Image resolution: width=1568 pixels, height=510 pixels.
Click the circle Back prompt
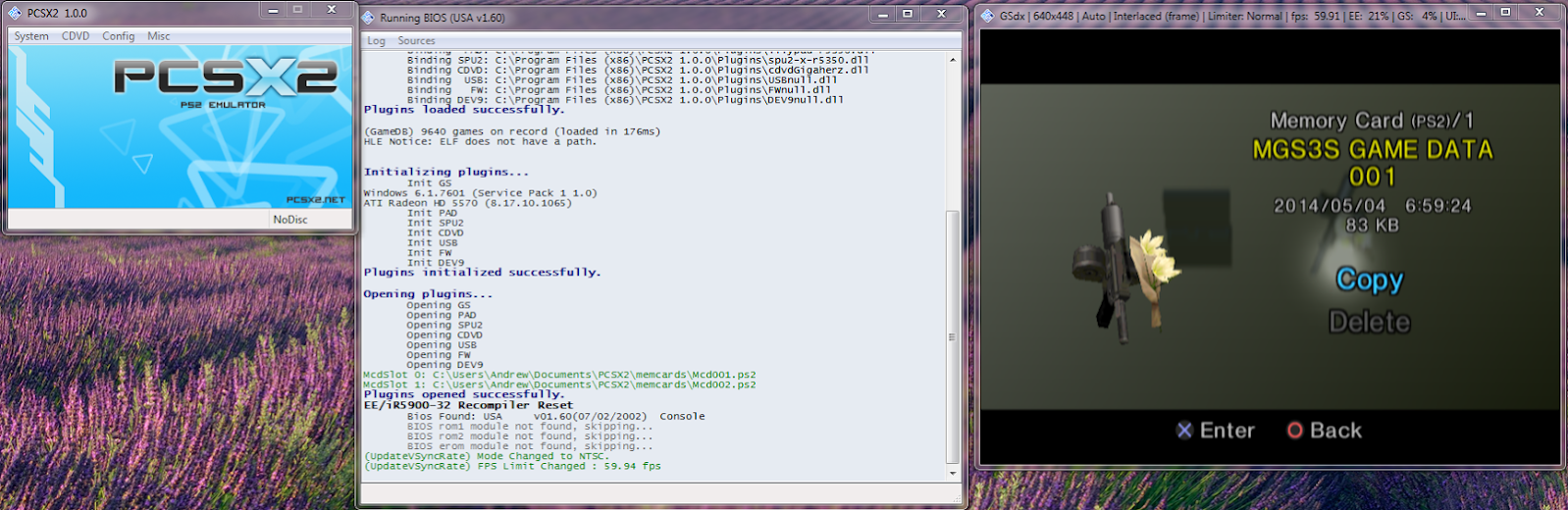pyautogui.click(x=1325, y=431)
